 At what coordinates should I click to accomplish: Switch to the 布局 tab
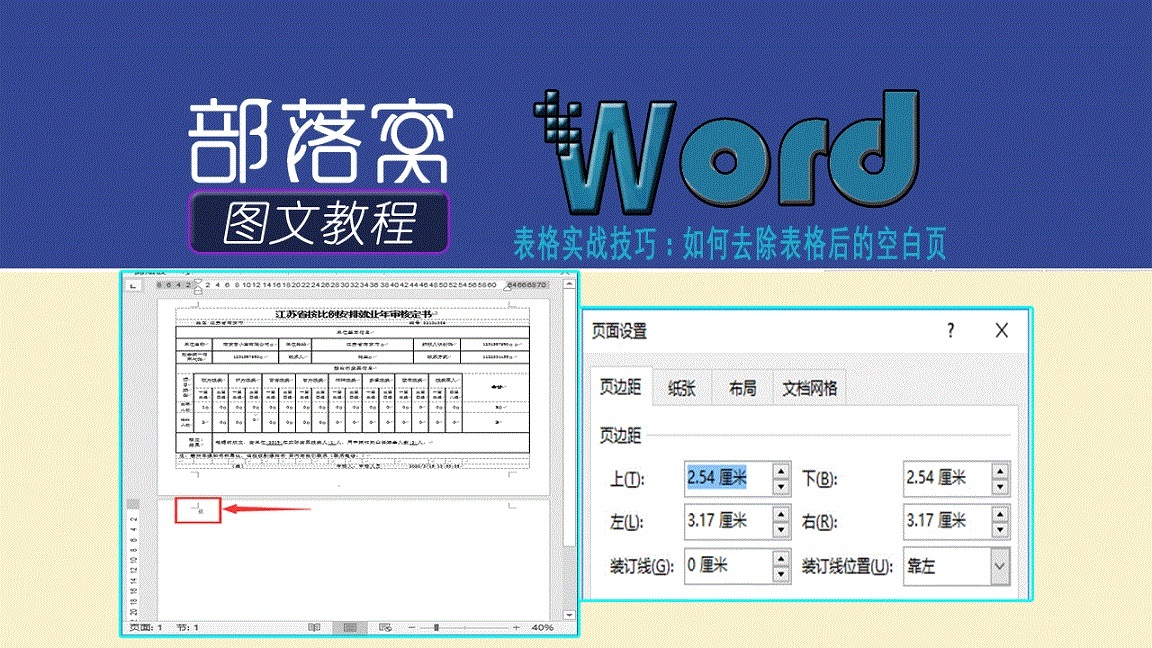click(x=742, y=388)
